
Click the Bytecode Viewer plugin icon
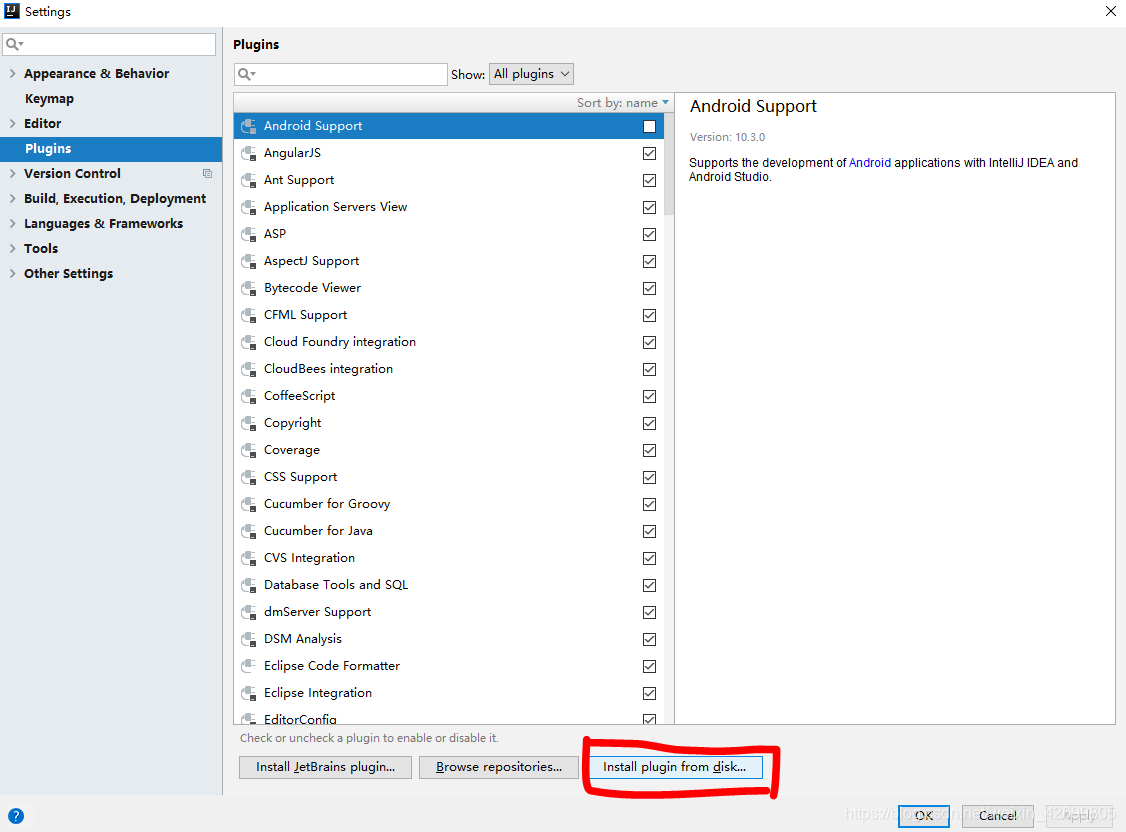click(x=249, y=289)
